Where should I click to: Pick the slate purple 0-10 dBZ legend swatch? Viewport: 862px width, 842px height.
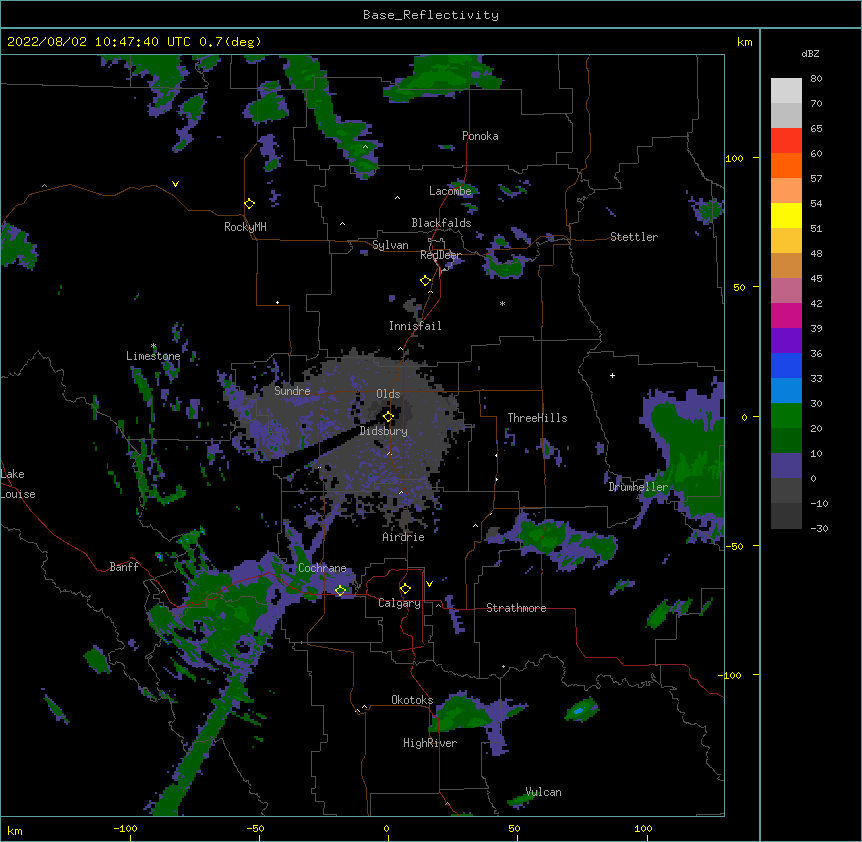click(x=786, y=466)
